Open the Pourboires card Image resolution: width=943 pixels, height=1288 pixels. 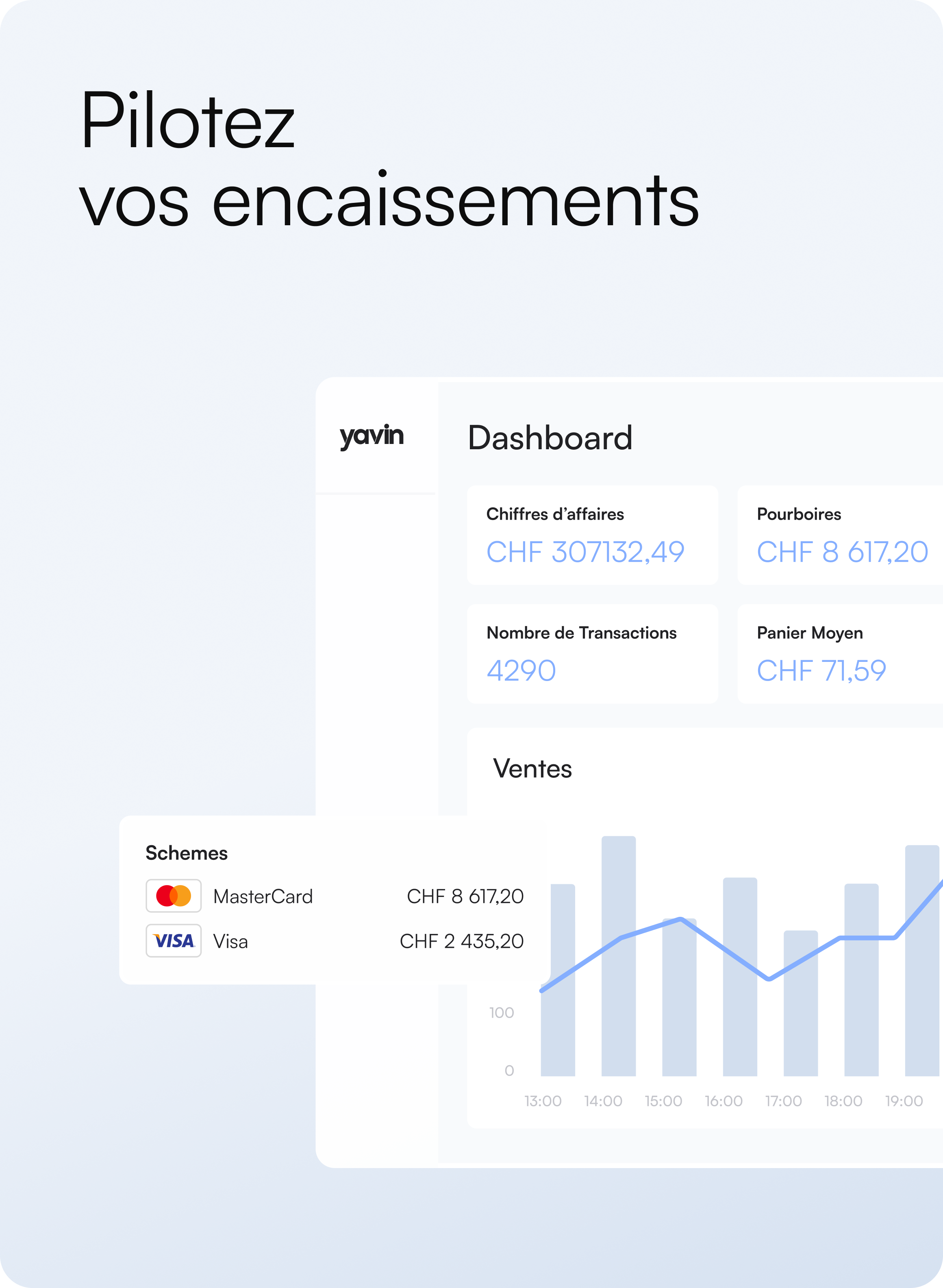pyautogui.click(x=839, y=534)
